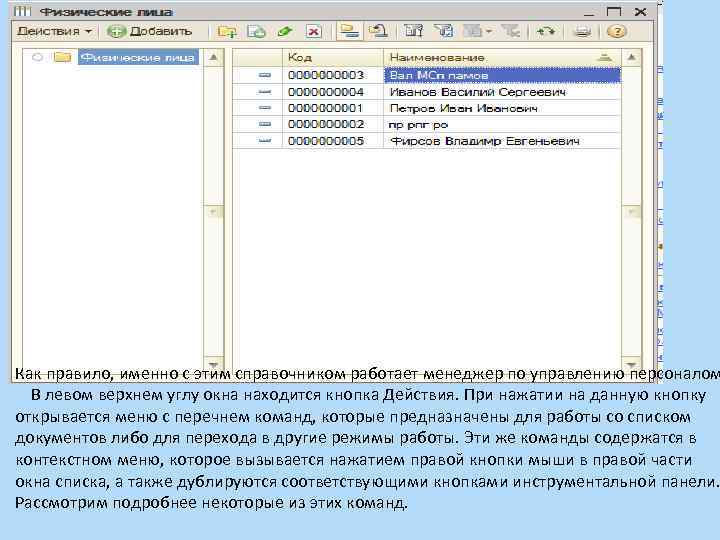This screenshot has height=540, width=720.
Task: Select the highlighted row Вал МСп памов
Action: tap(502, 75)
